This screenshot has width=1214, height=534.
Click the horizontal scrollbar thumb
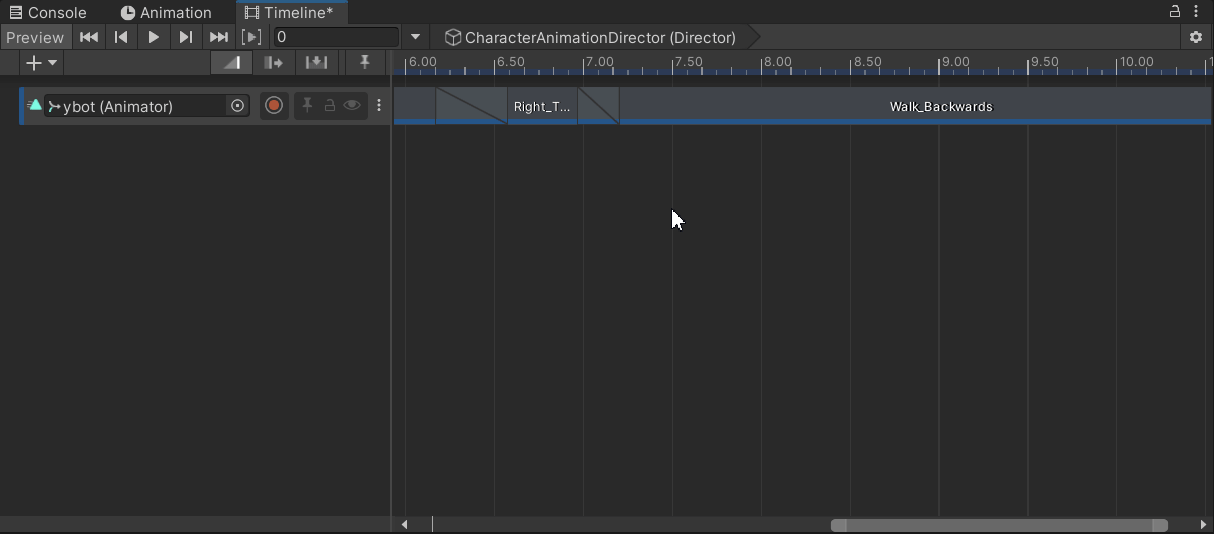point(999,525)
